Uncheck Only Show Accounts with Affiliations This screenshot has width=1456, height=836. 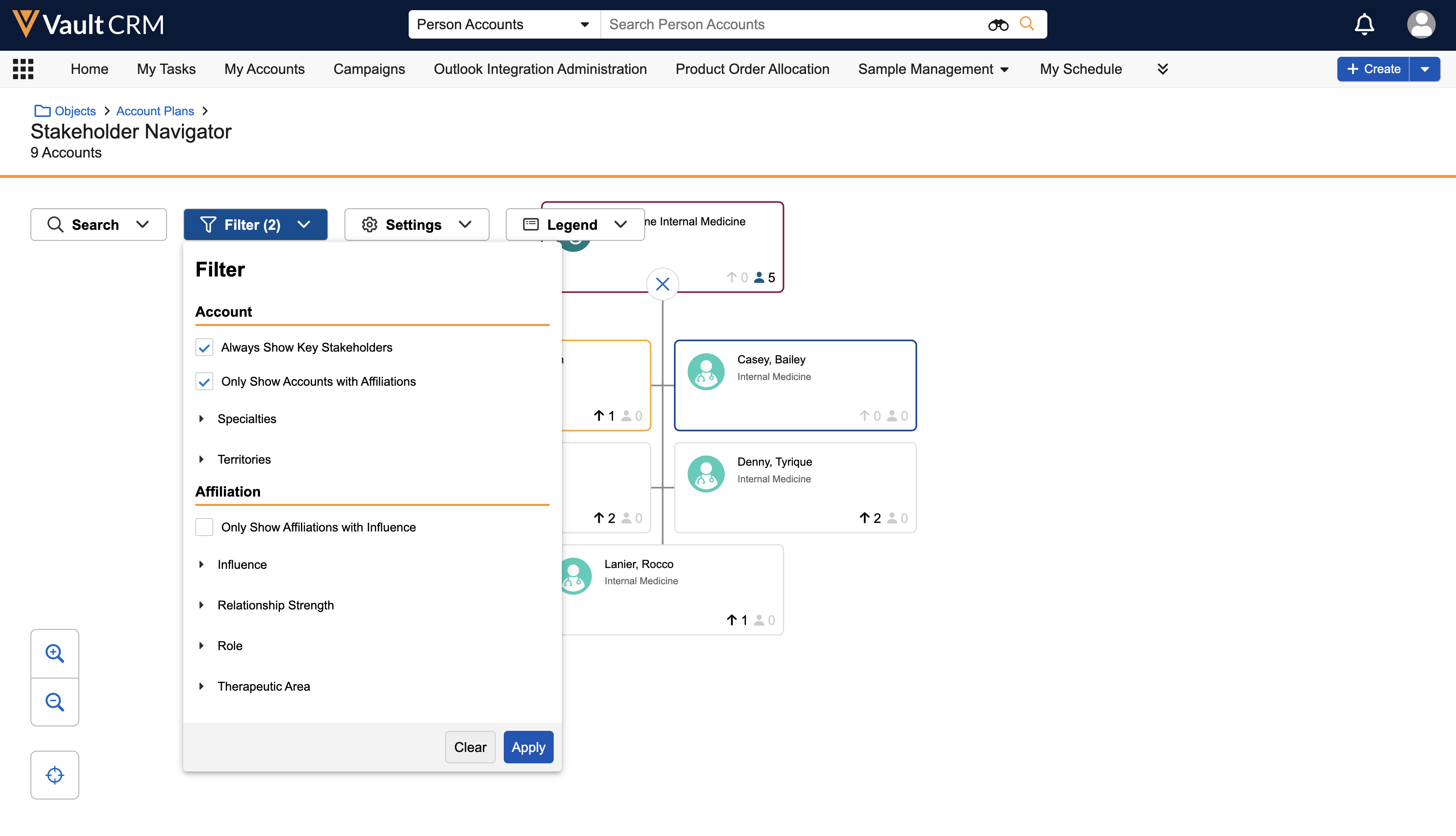(x=204, y=382)
